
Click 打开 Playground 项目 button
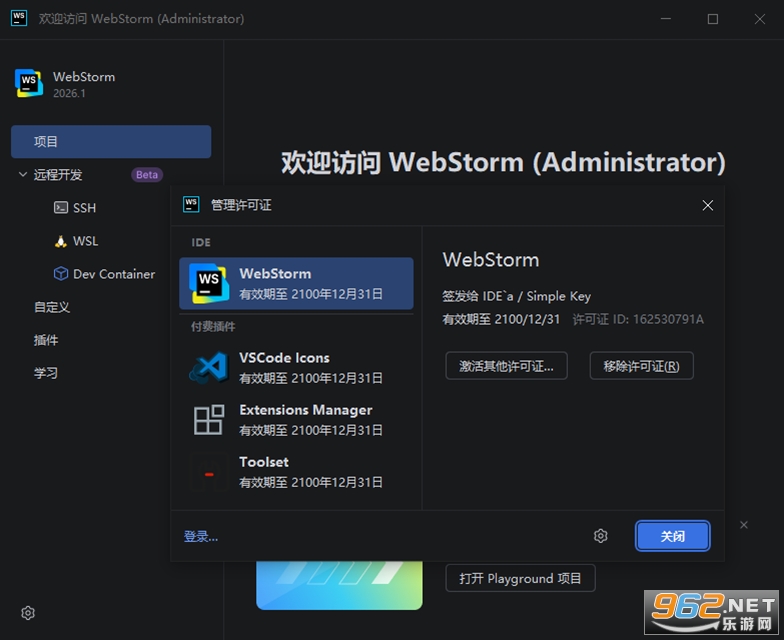click(520, 578)
